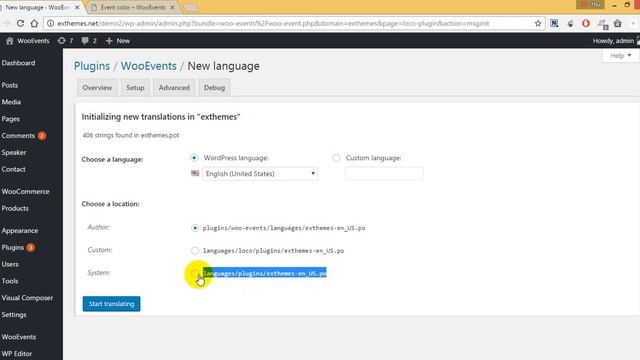640x360 pixels.
Task: Open Contact in the sidebar
Action: (13, 169)
